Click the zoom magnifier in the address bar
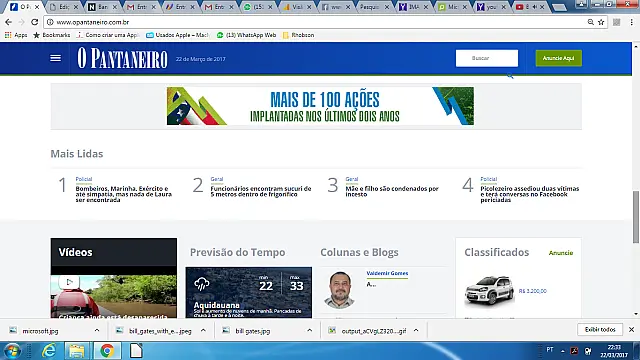The width and height of the screenshot is (640, 360). pyautogui.click(x=591, y=22)
